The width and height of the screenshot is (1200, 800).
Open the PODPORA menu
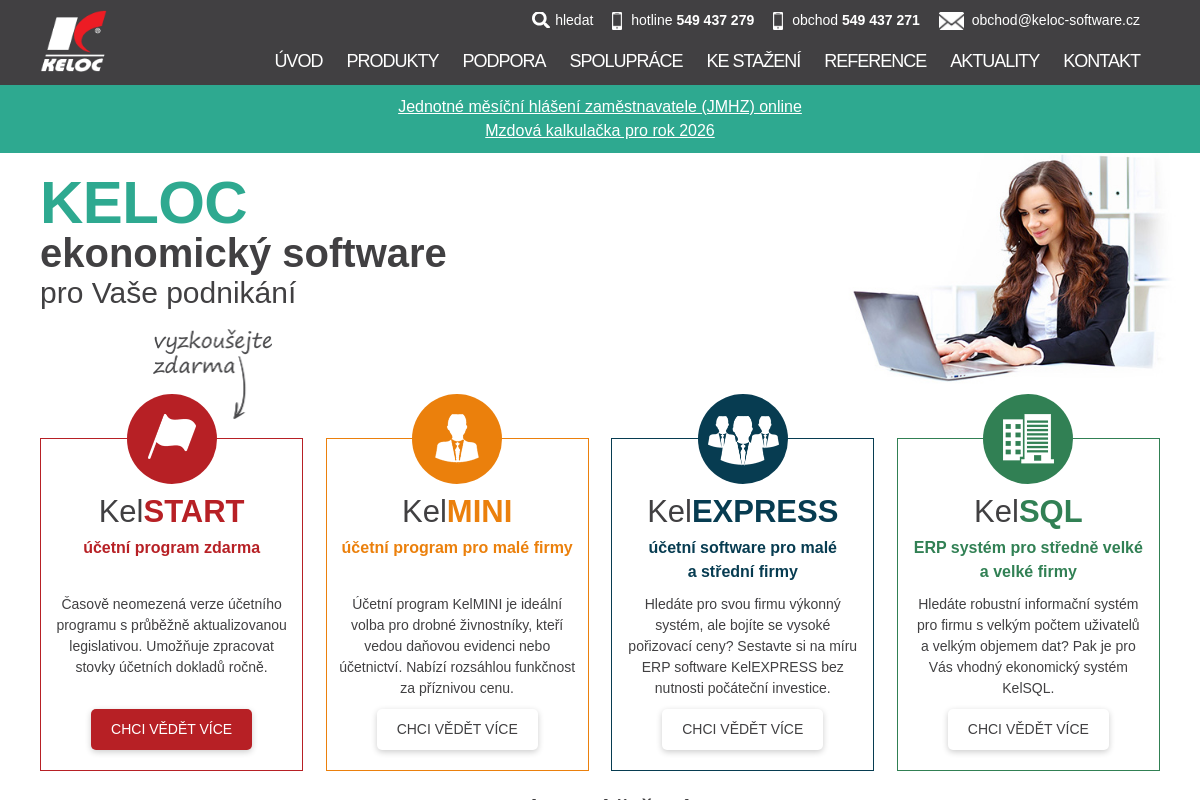[504, 60]
